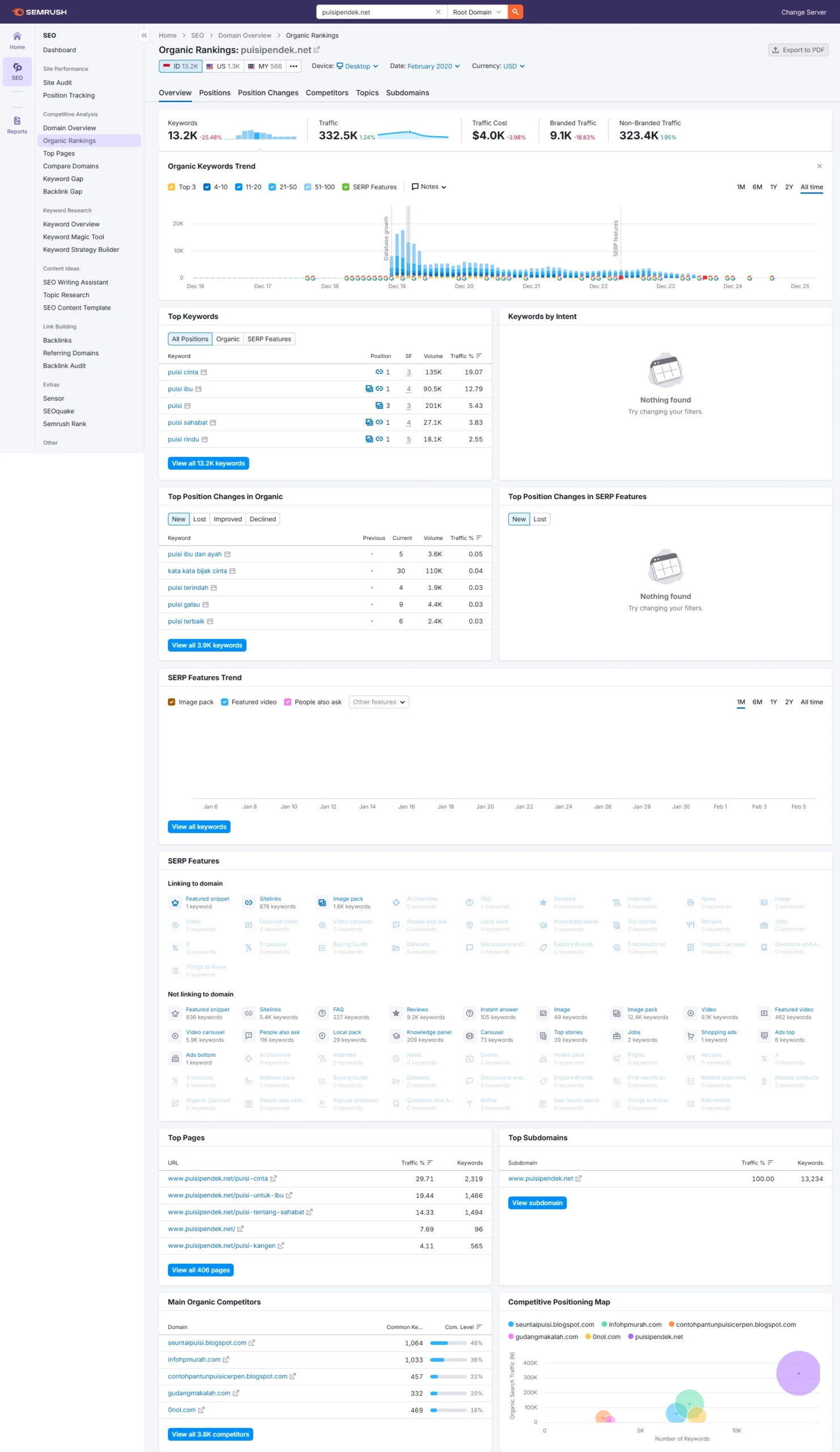Disable Featured video in SERP trend
840x1452 pixels.
click(225, 702)
